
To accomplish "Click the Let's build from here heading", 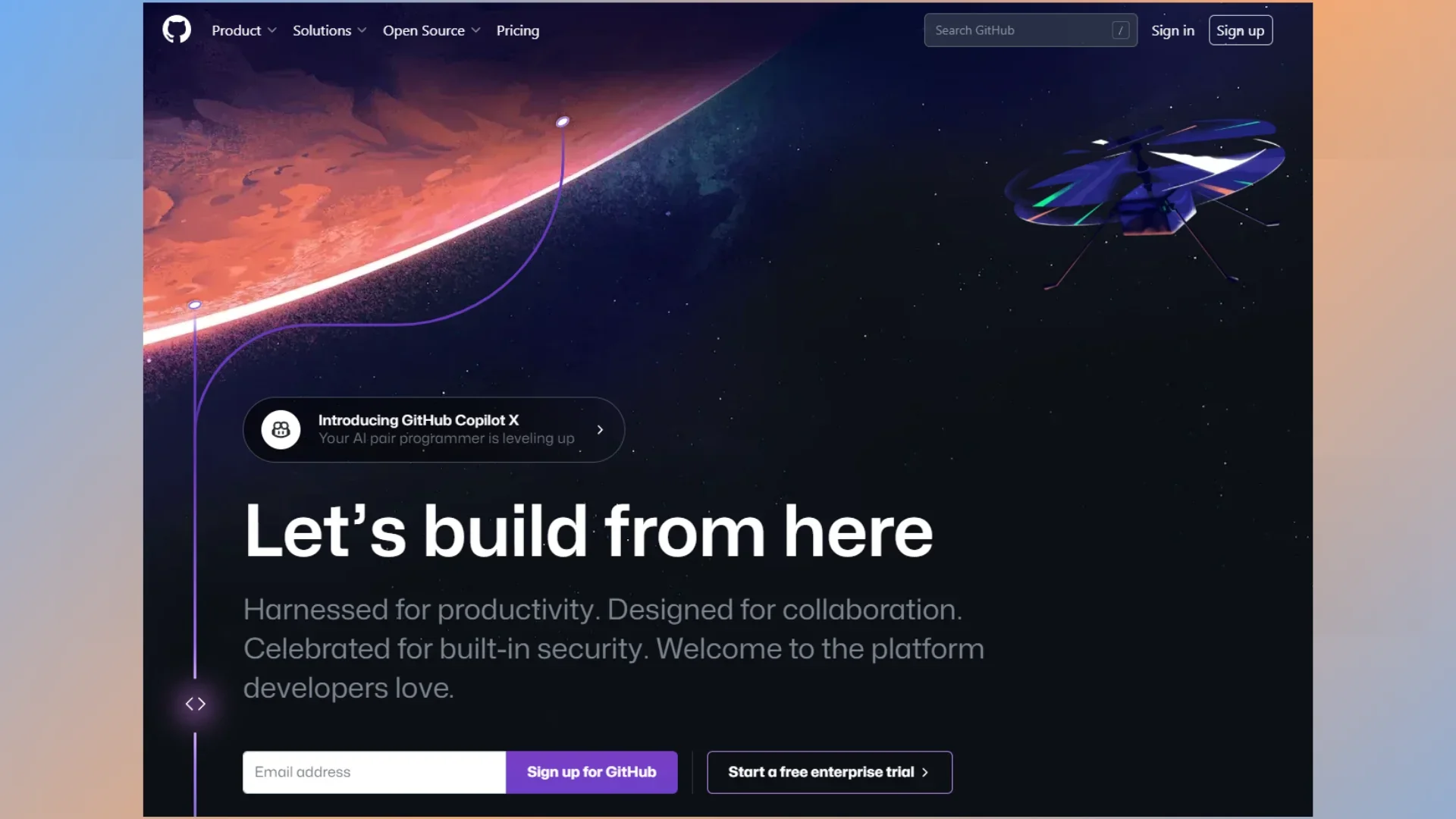I will (588, 532).
